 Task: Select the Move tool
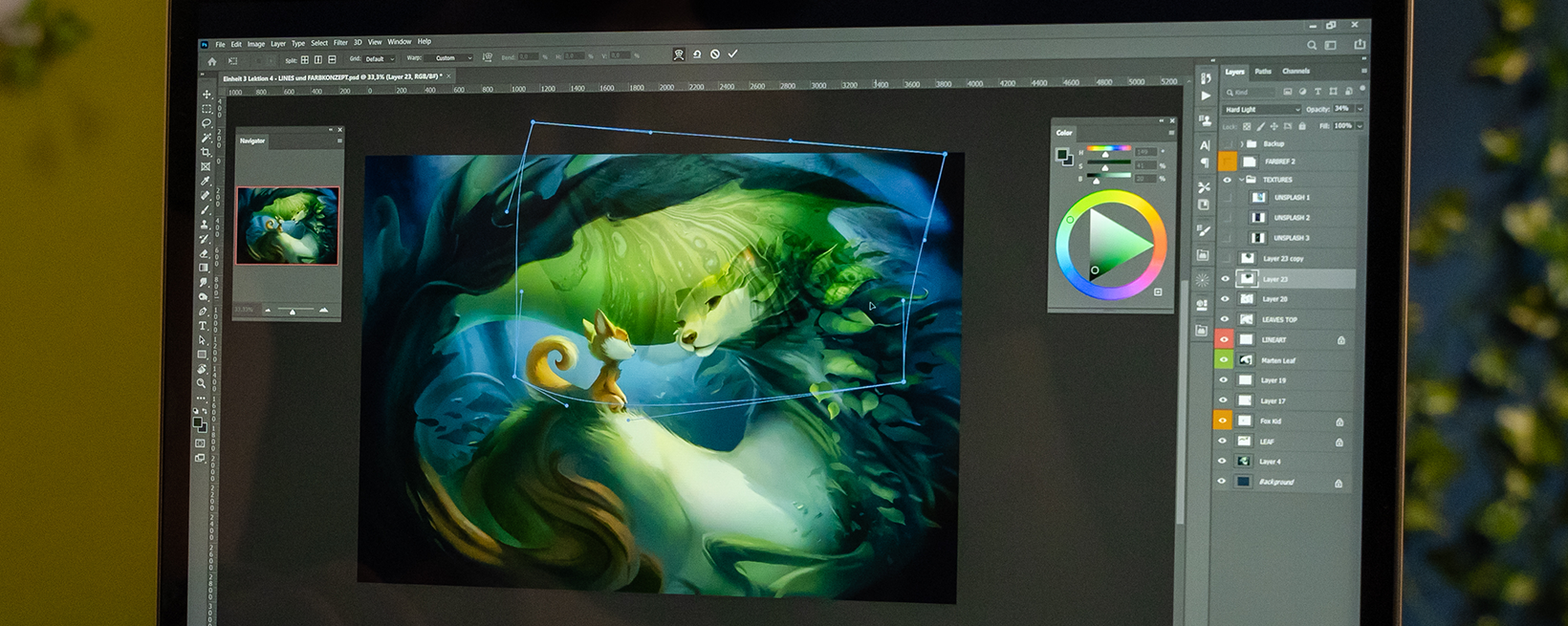(x=207, y=95)
